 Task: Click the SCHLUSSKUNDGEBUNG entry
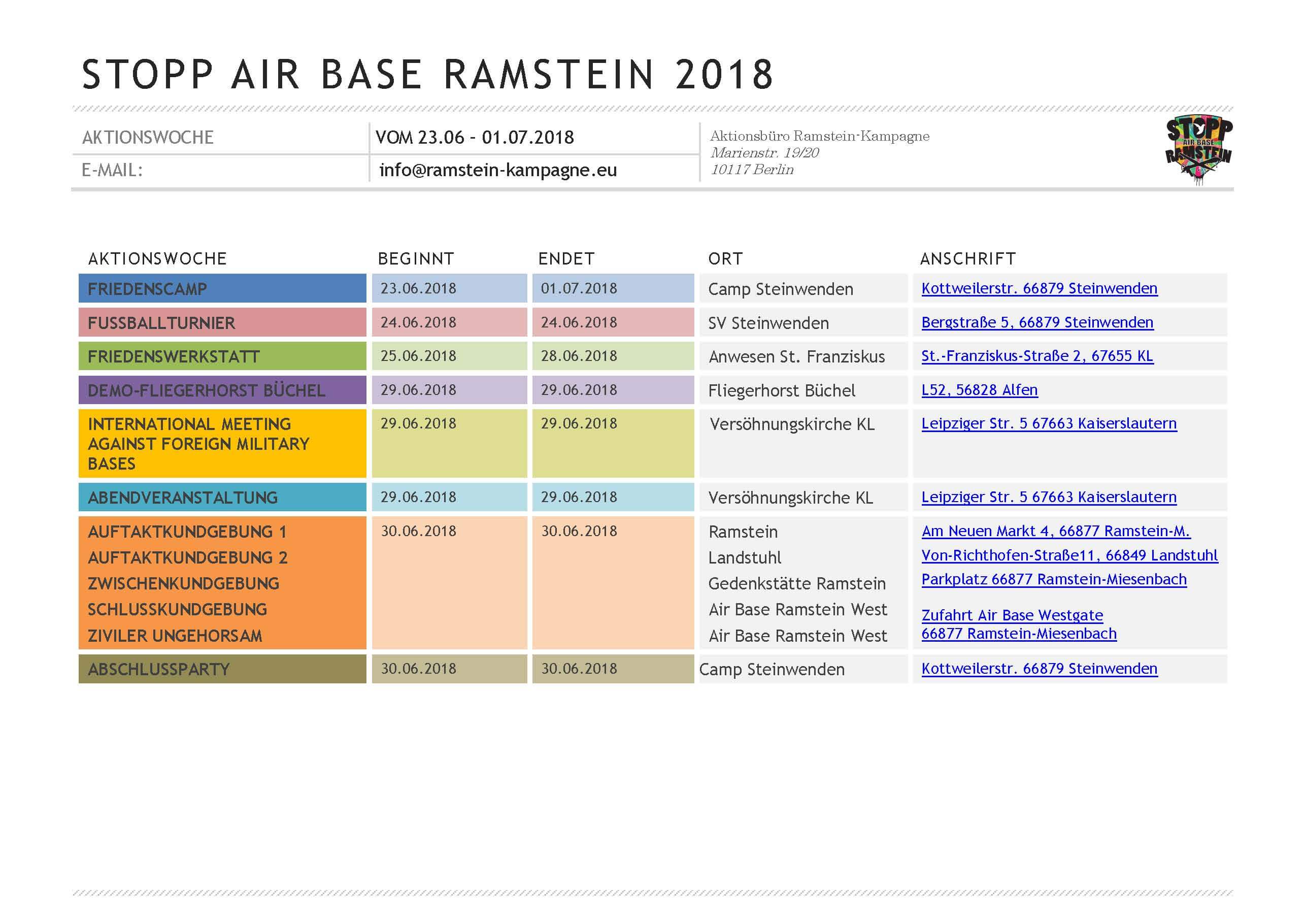[x=177, y=610]
